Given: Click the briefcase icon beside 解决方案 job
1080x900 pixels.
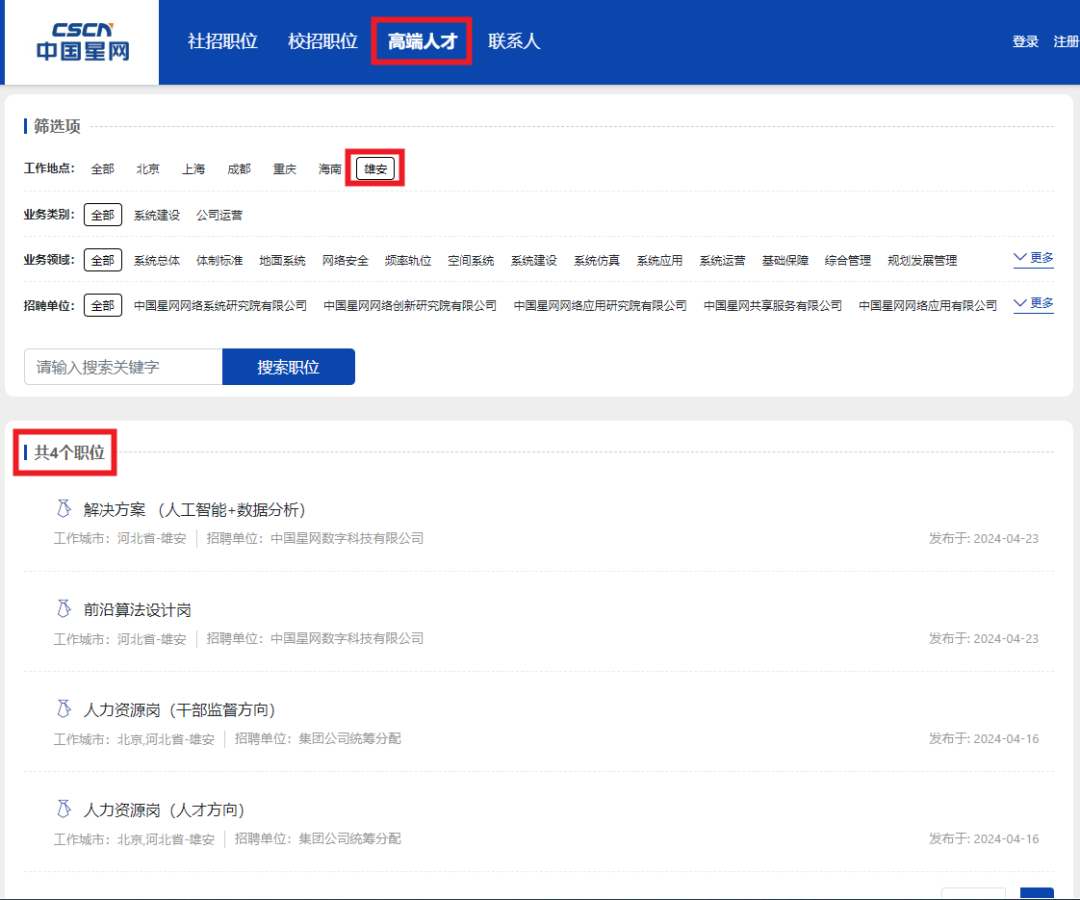Looking at the screenshot, I should [63, 508].
